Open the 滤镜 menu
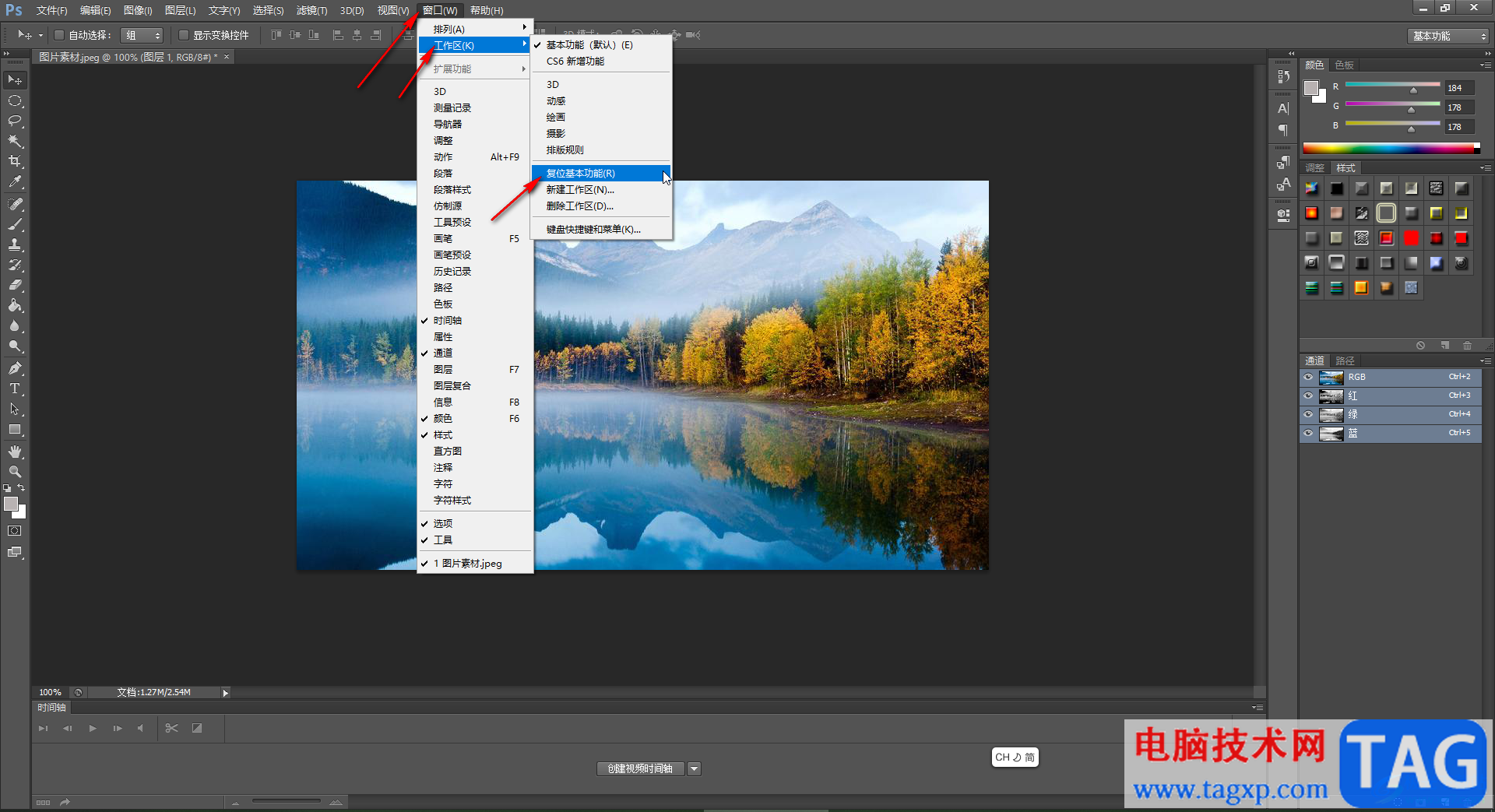 coord(311,10)
